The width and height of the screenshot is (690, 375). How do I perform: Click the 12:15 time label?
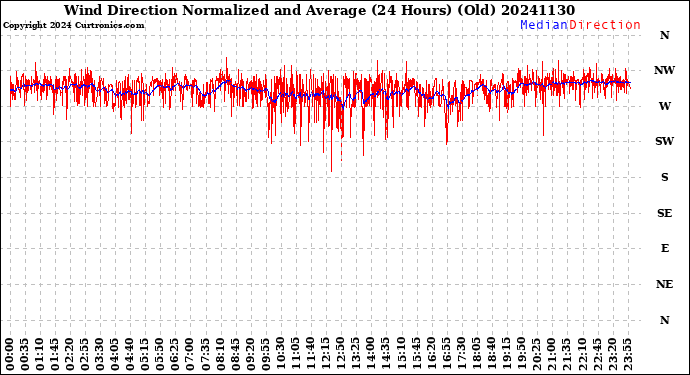(x=325, y=354)
